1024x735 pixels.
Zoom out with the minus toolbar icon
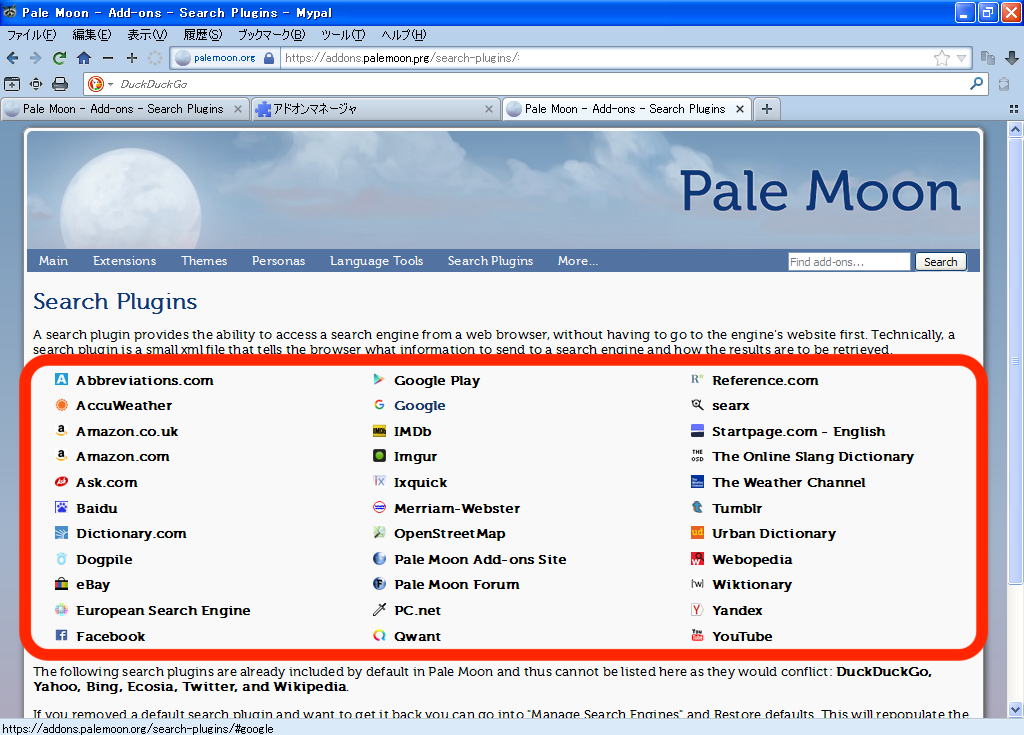(x=108, y=58)
